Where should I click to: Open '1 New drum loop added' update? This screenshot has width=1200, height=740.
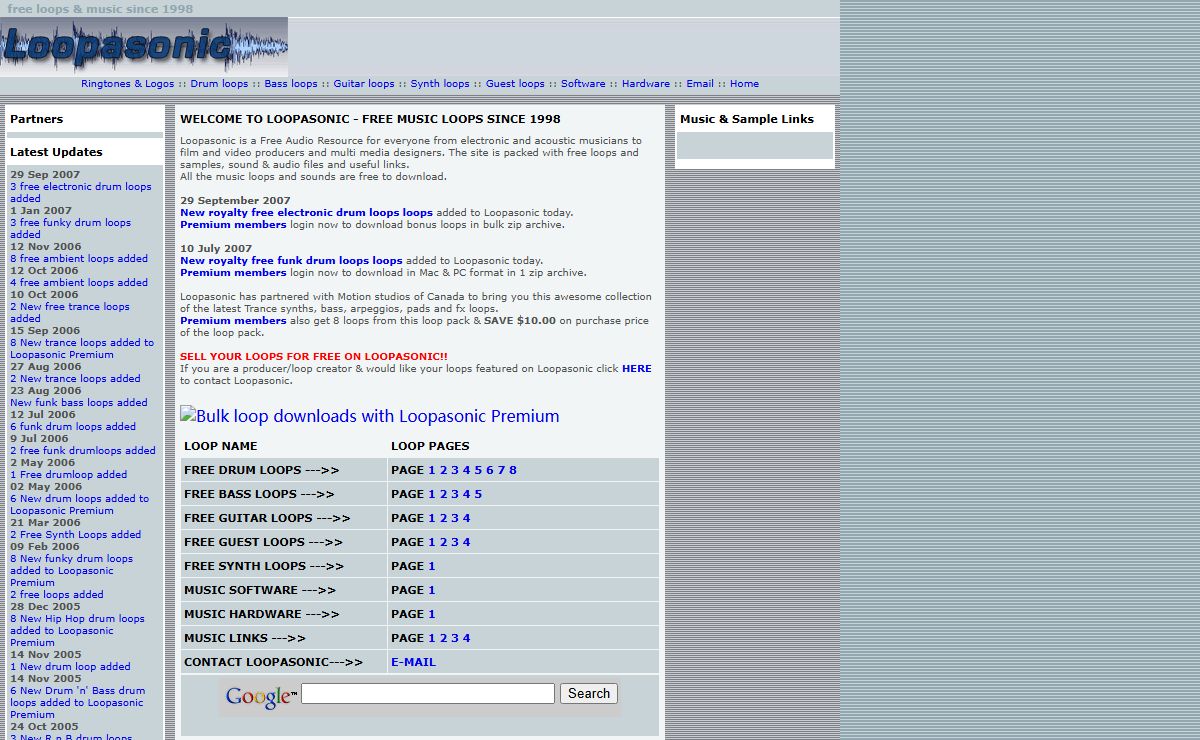point(70,667)
